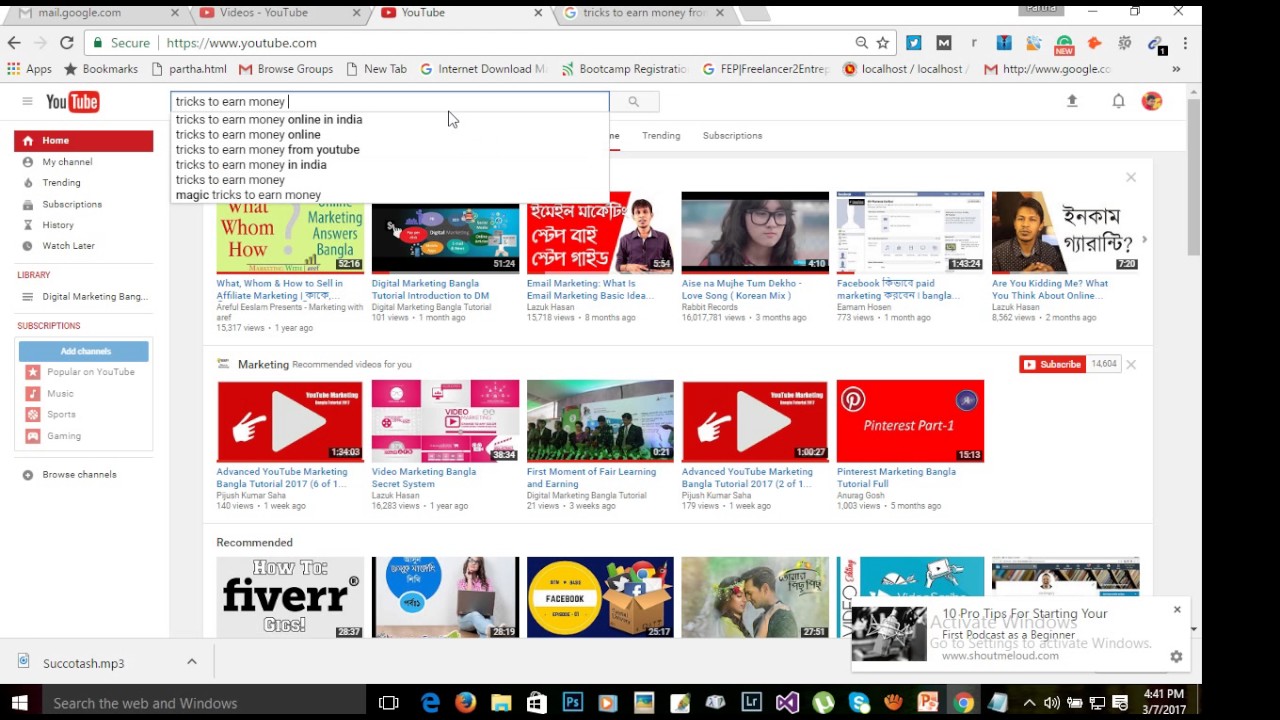Screen dimensions: 1280x720
Task: Open Lightroom from taskbar
Action: (x=751, y=703)
